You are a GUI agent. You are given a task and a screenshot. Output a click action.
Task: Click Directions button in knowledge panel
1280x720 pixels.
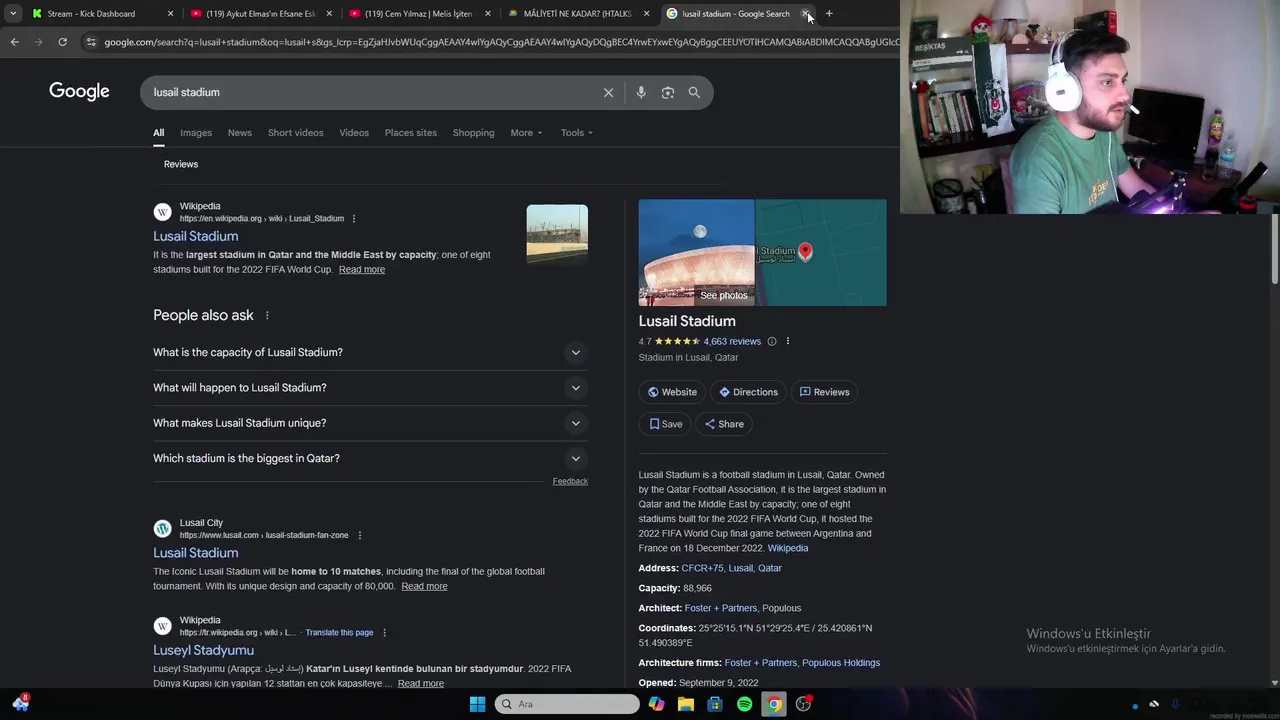(x=748, y=392)
